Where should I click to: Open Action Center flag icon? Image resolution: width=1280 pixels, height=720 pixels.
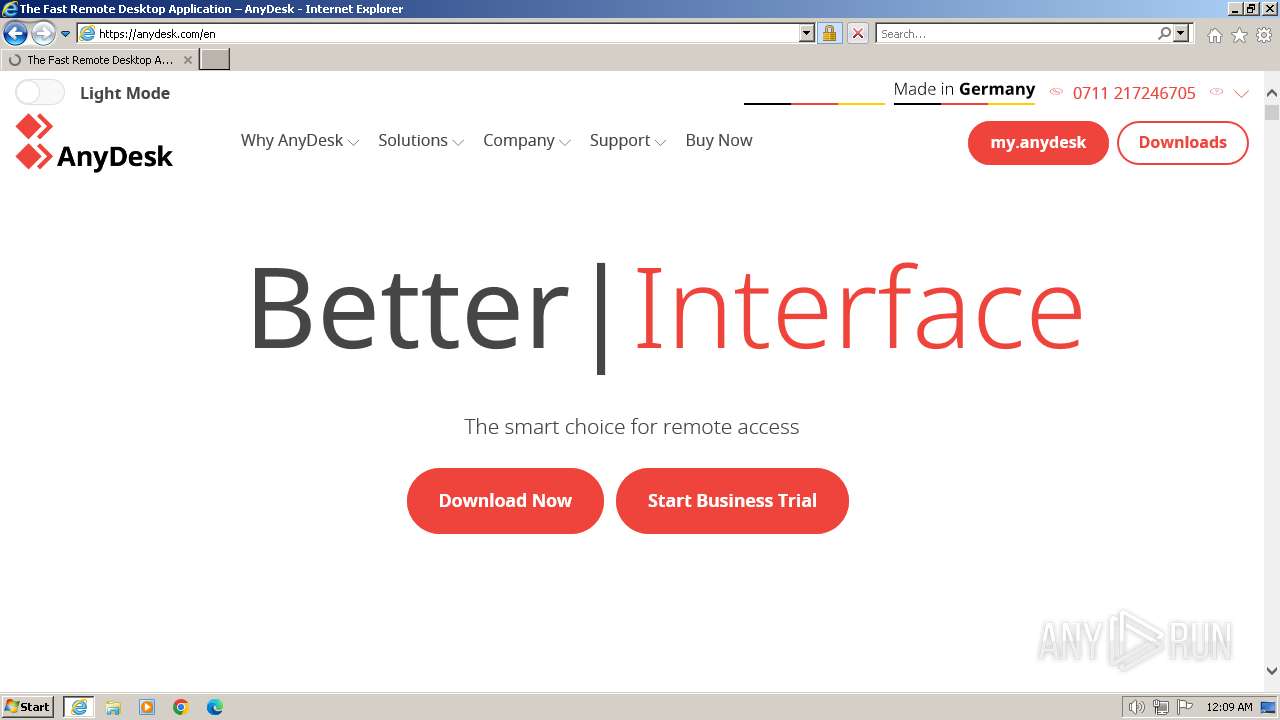tap(1185, 707)
